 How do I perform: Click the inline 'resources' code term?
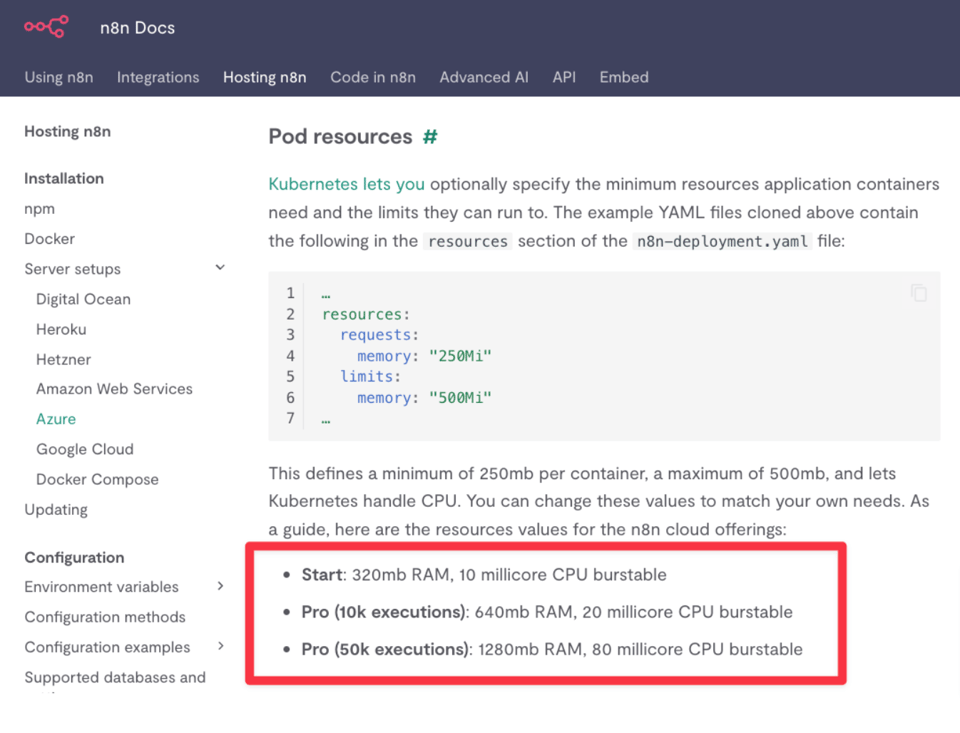point(468,241)
